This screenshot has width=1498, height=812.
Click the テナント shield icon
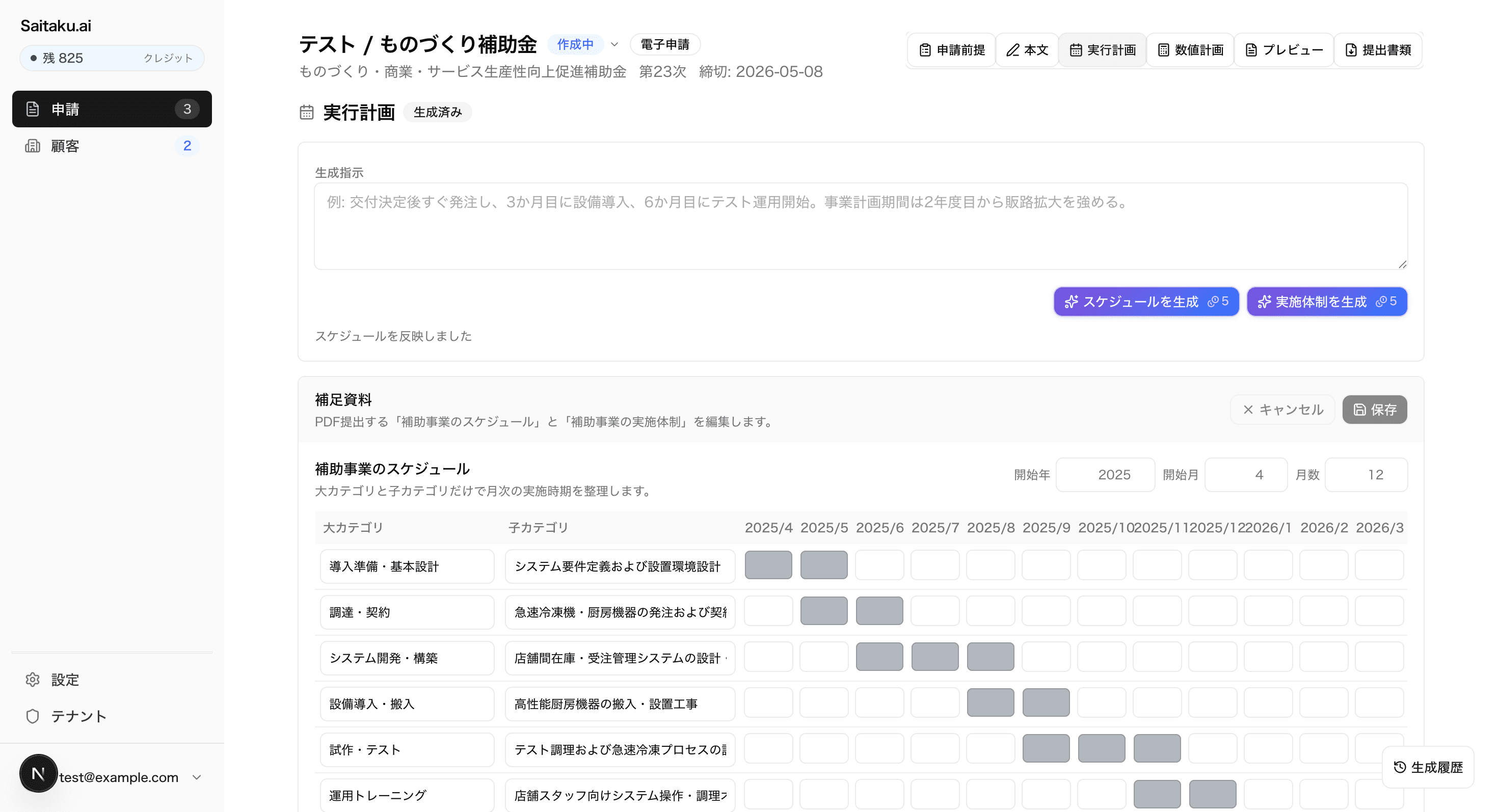point(33,716)
